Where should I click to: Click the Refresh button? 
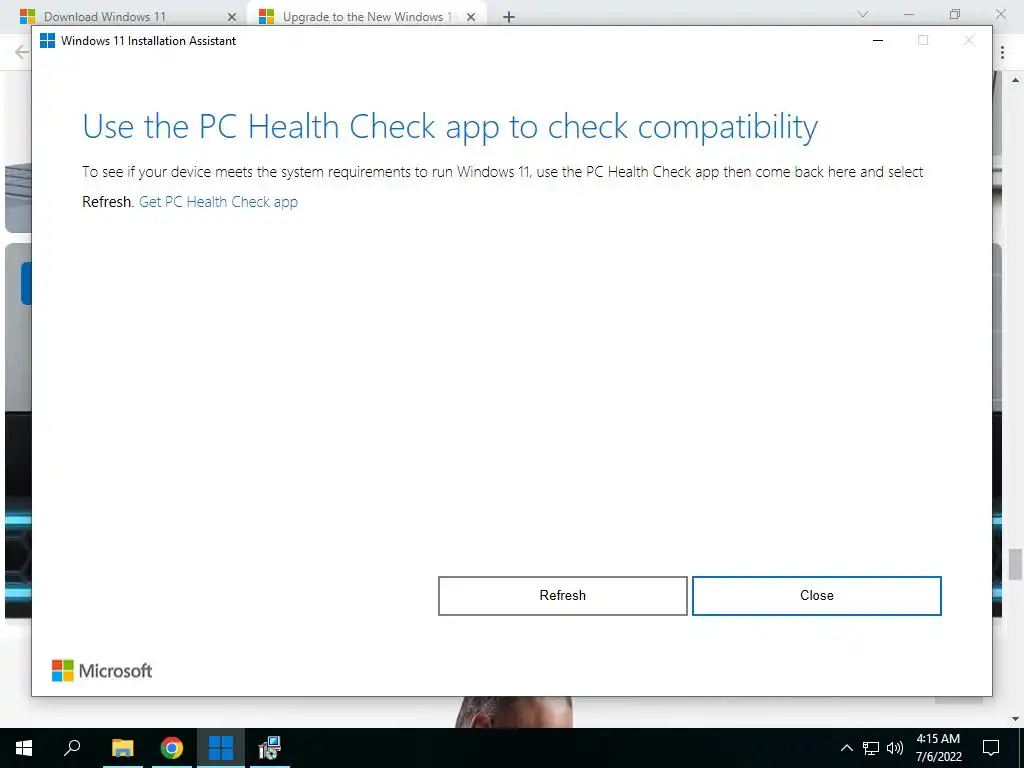pyautogui.click(x=562, y=596)
